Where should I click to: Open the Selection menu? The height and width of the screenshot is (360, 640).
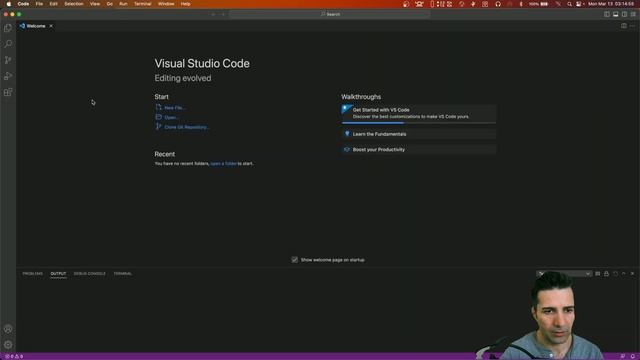coord(74,4)
